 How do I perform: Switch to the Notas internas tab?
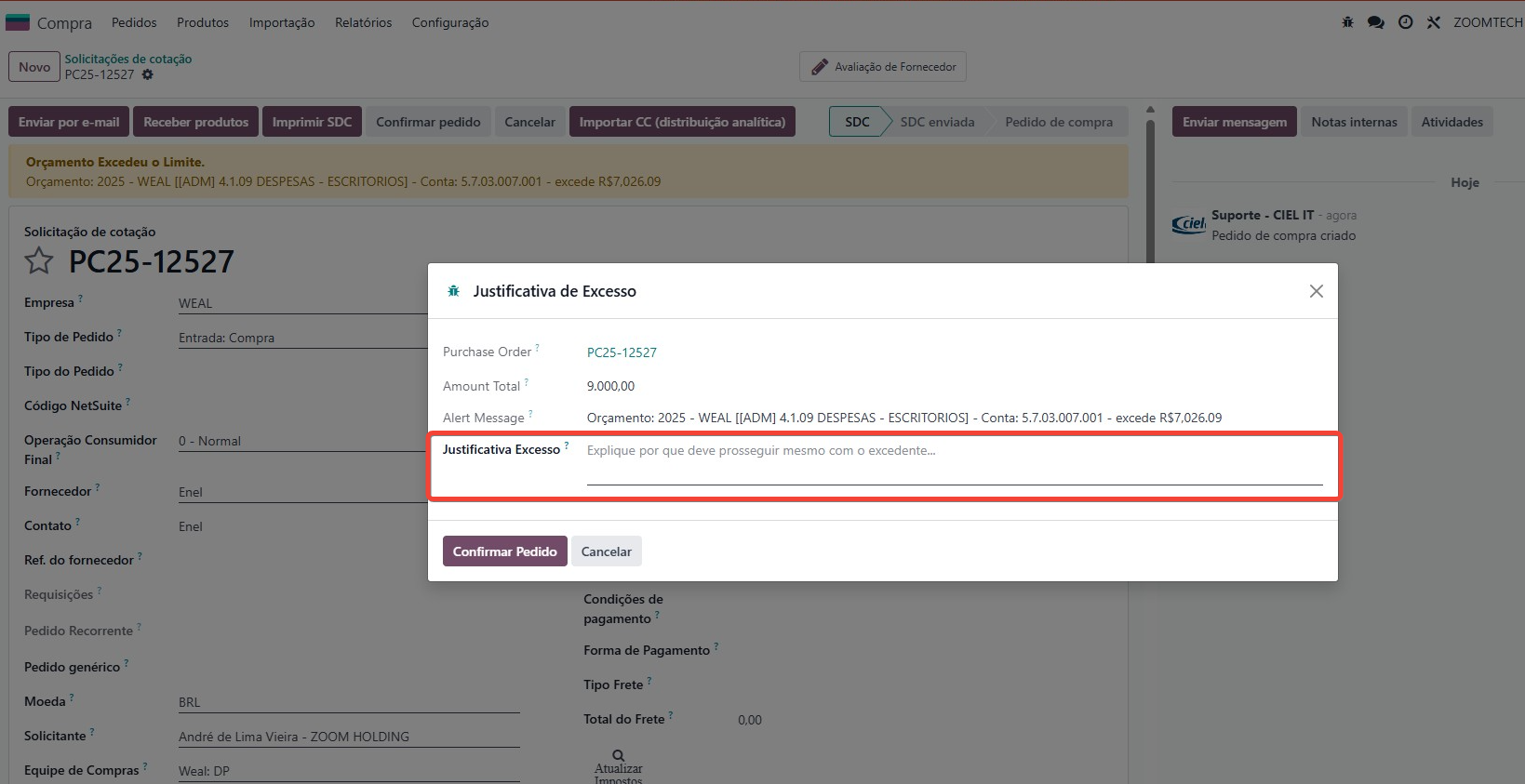click(x=1354, y=122)
